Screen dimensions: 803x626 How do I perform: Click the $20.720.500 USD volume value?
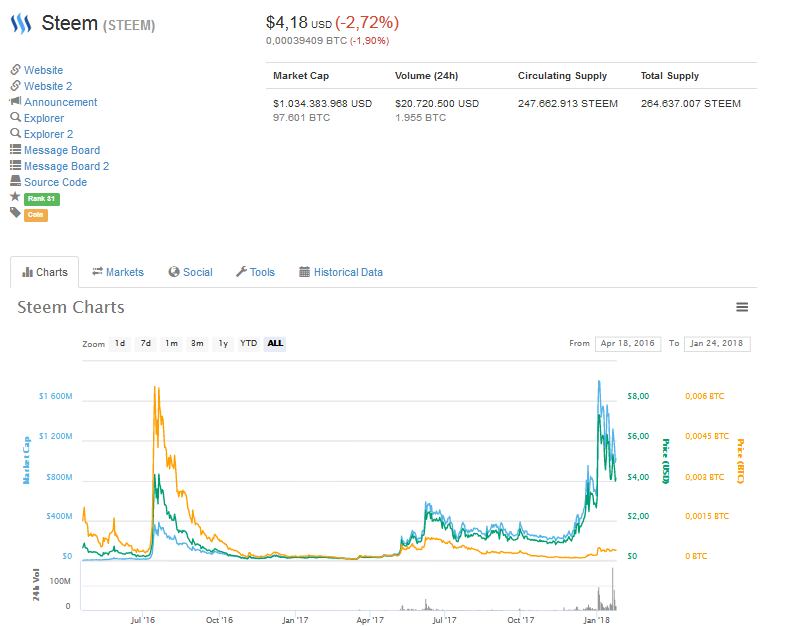437,103
